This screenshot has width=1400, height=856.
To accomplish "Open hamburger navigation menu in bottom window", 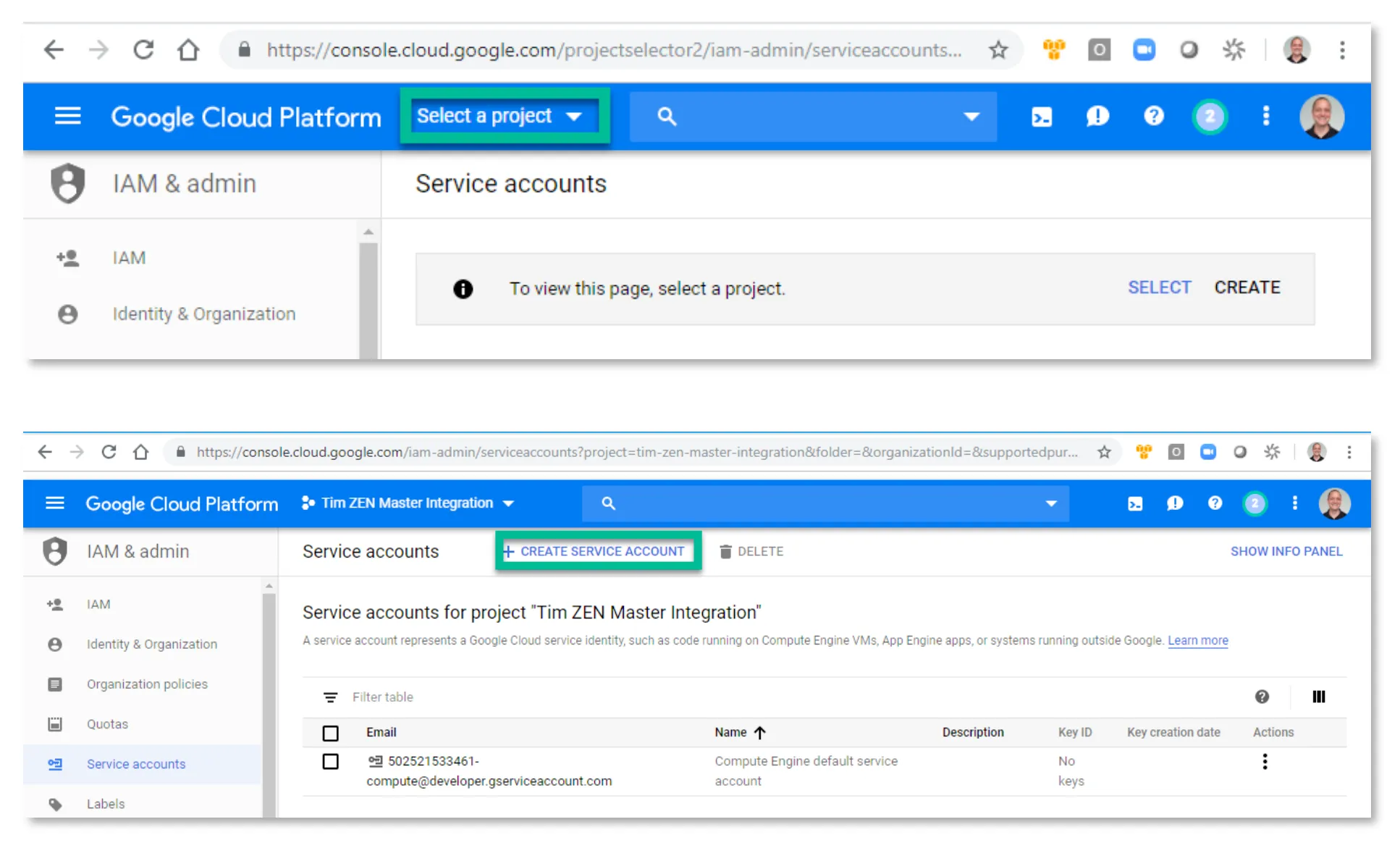I will (x=55, y=503).
